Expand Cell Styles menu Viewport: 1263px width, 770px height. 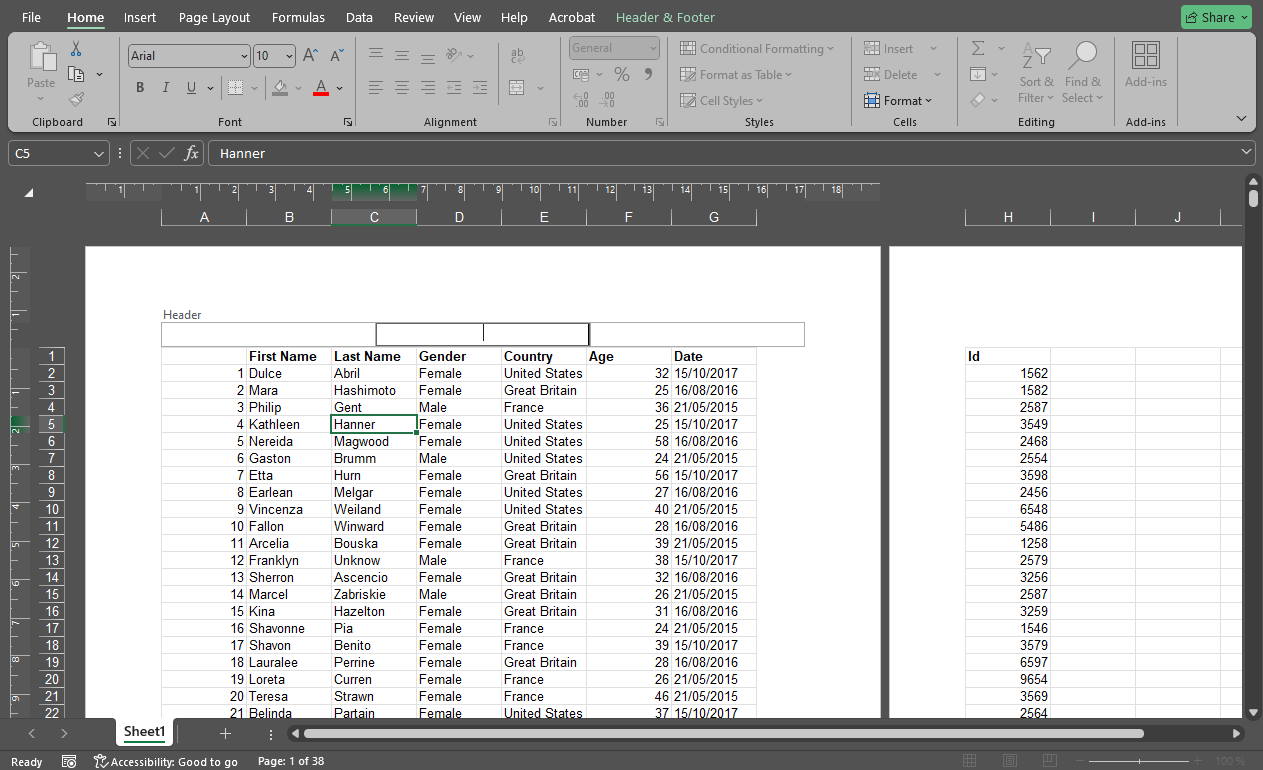721,101
